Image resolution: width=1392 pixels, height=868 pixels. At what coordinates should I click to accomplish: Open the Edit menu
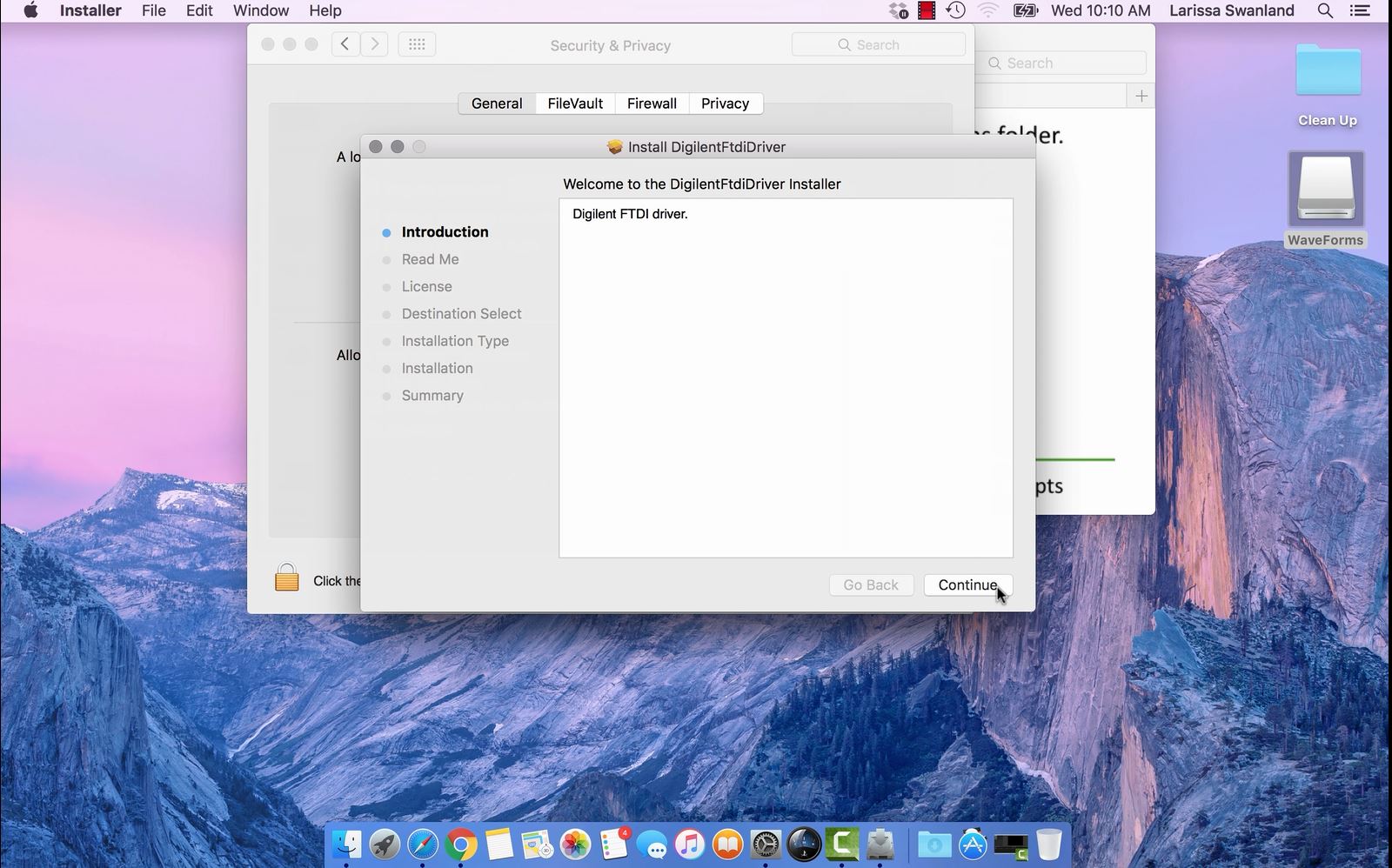(x=199, y=10)
